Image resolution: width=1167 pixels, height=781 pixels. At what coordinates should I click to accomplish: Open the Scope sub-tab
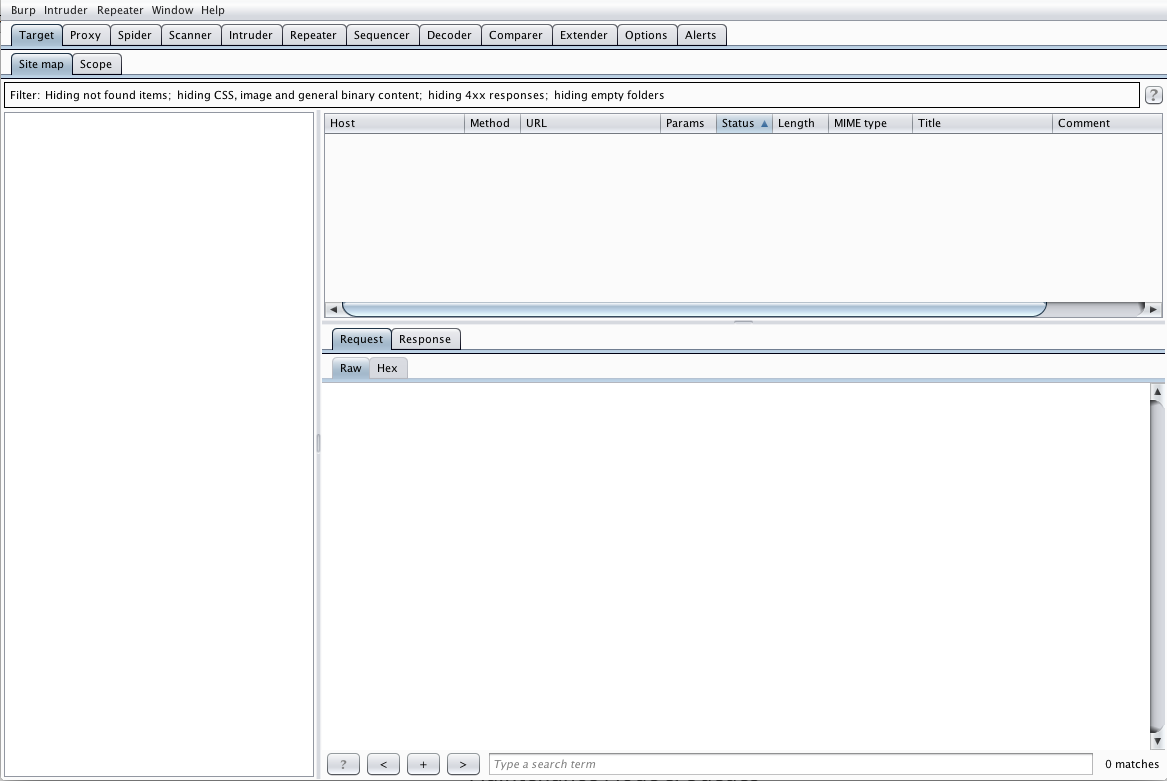(96, 64)
